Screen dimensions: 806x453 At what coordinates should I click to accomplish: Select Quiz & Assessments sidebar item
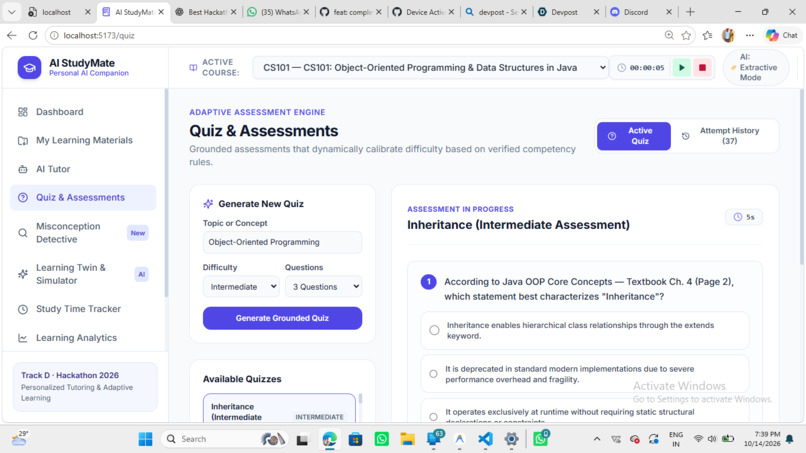pyautogui.click(x=83, y=197)
